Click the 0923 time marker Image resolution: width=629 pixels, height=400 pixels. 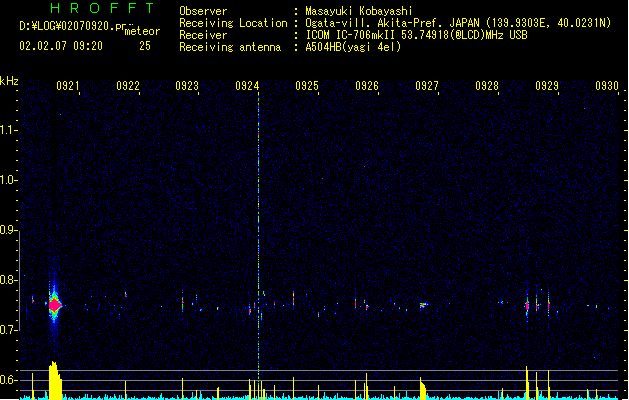(187, 85)
